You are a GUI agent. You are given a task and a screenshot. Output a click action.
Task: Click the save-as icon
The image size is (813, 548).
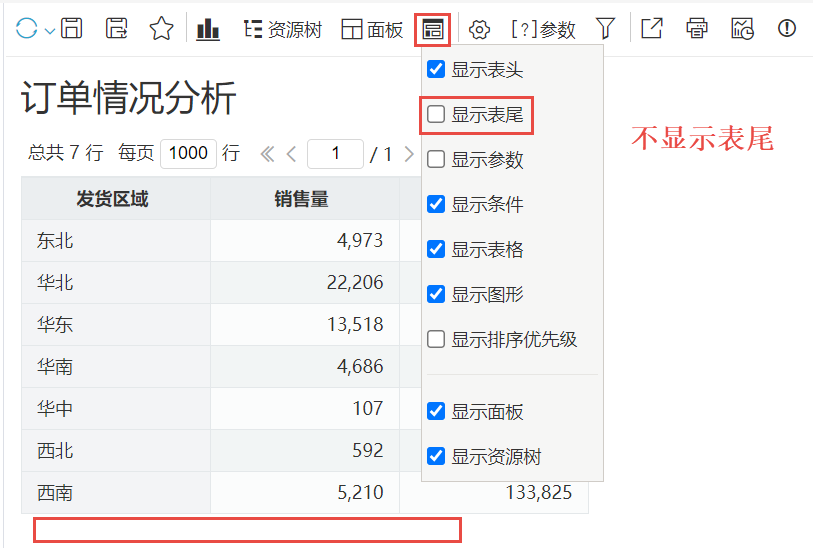click(116, 28)
